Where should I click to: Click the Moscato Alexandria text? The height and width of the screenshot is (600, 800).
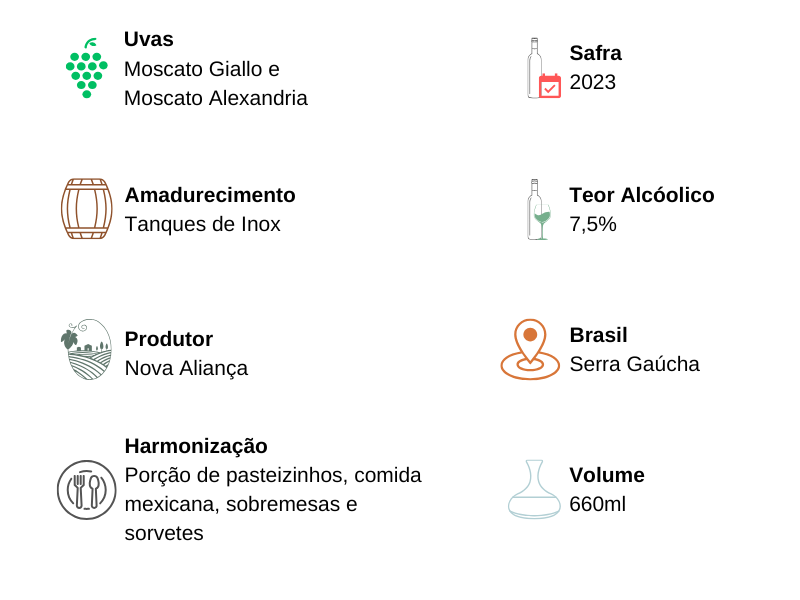tap(216, 98)
